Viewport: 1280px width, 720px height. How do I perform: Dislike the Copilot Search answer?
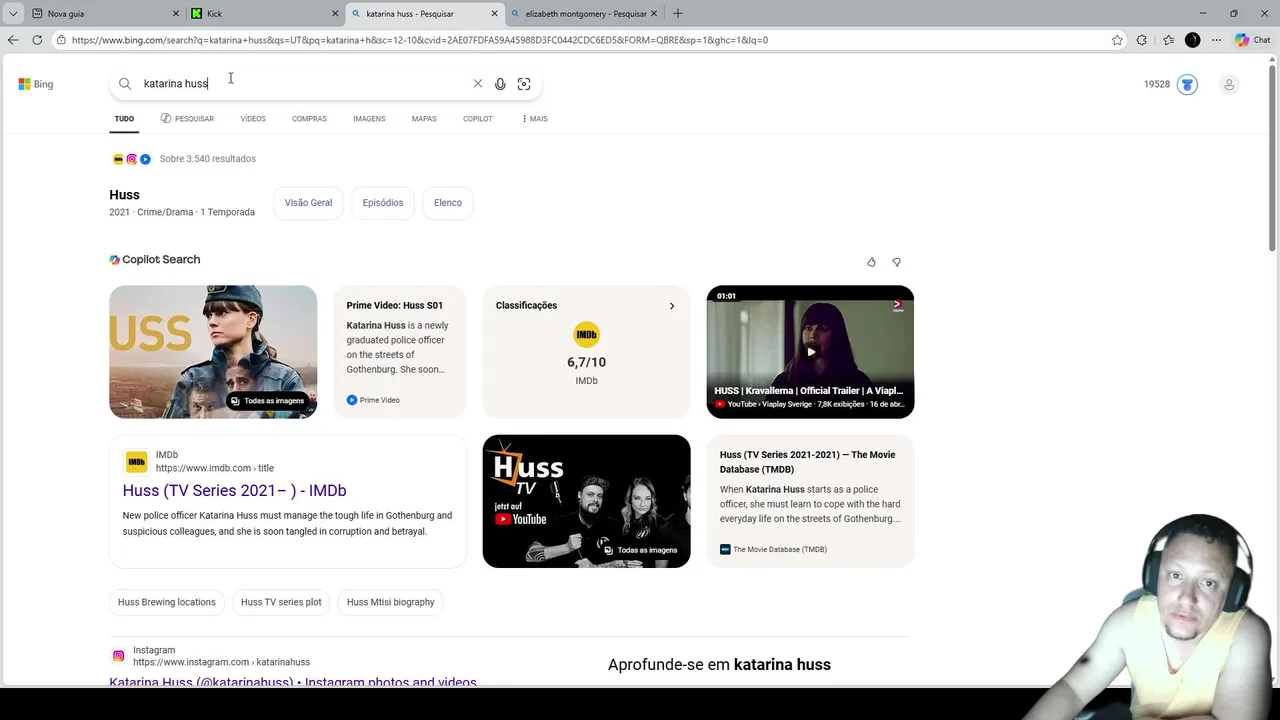896,262
